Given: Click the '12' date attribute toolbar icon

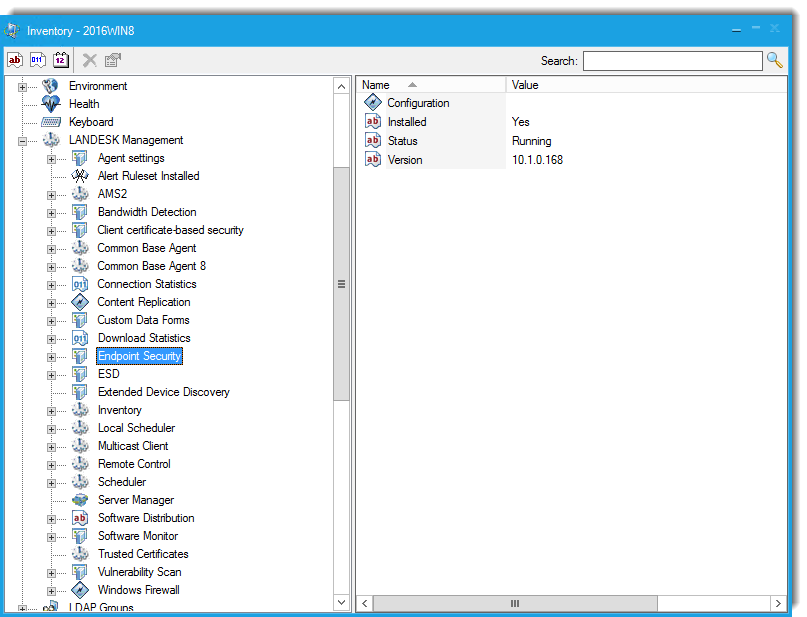Looking at the screenshot, I should coord(60,60).
